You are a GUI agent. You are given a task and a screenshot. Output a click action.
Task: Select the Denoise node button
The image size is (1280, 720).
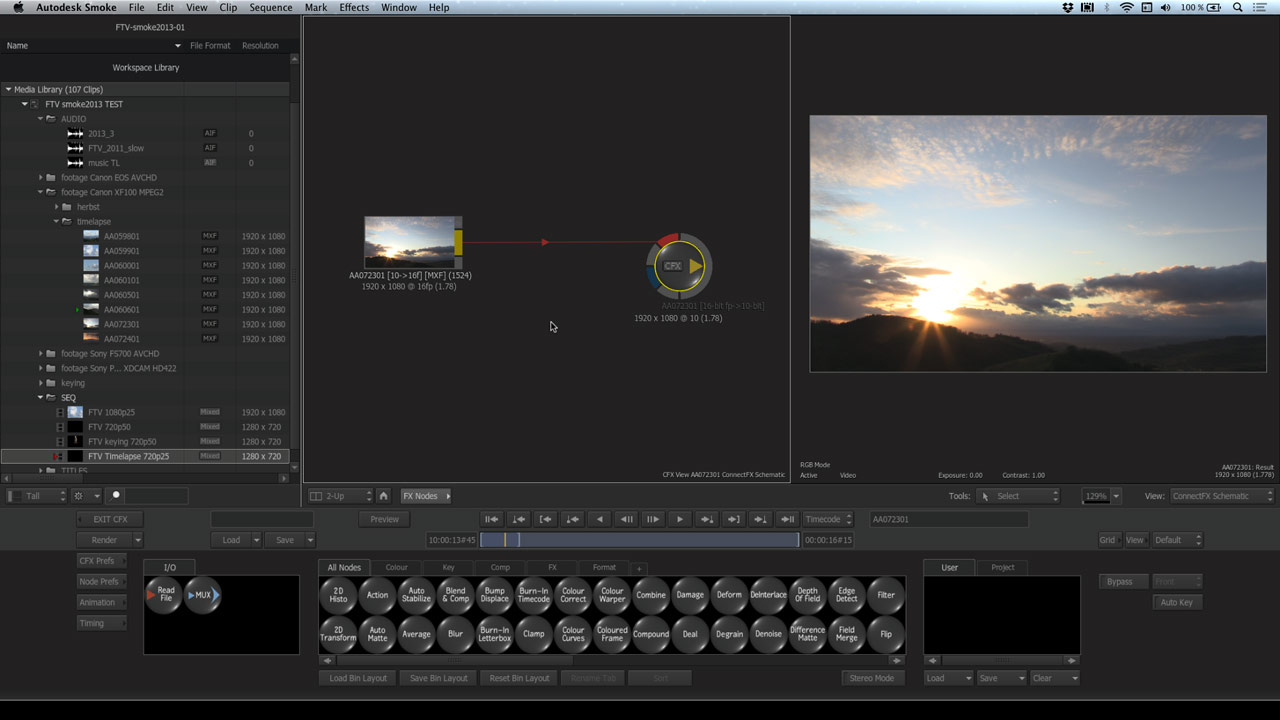768,634
